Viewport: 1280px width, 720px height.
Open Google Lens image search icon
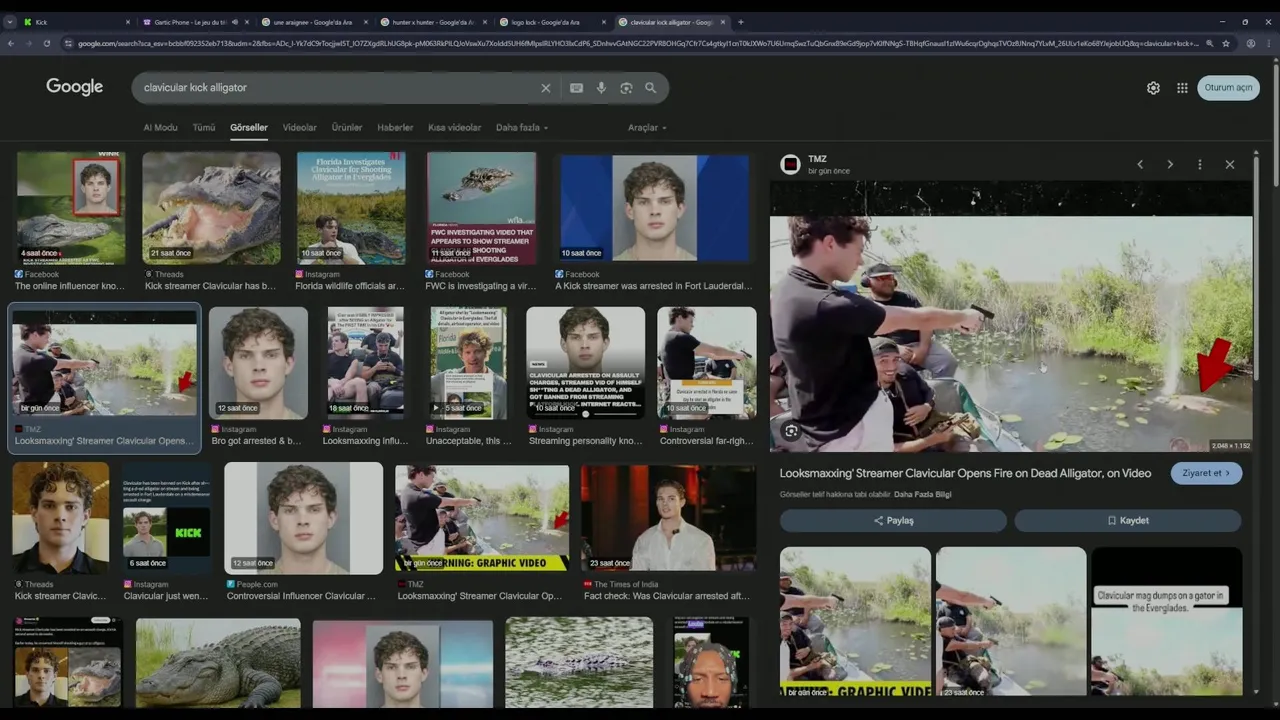(x=626, y=88)
